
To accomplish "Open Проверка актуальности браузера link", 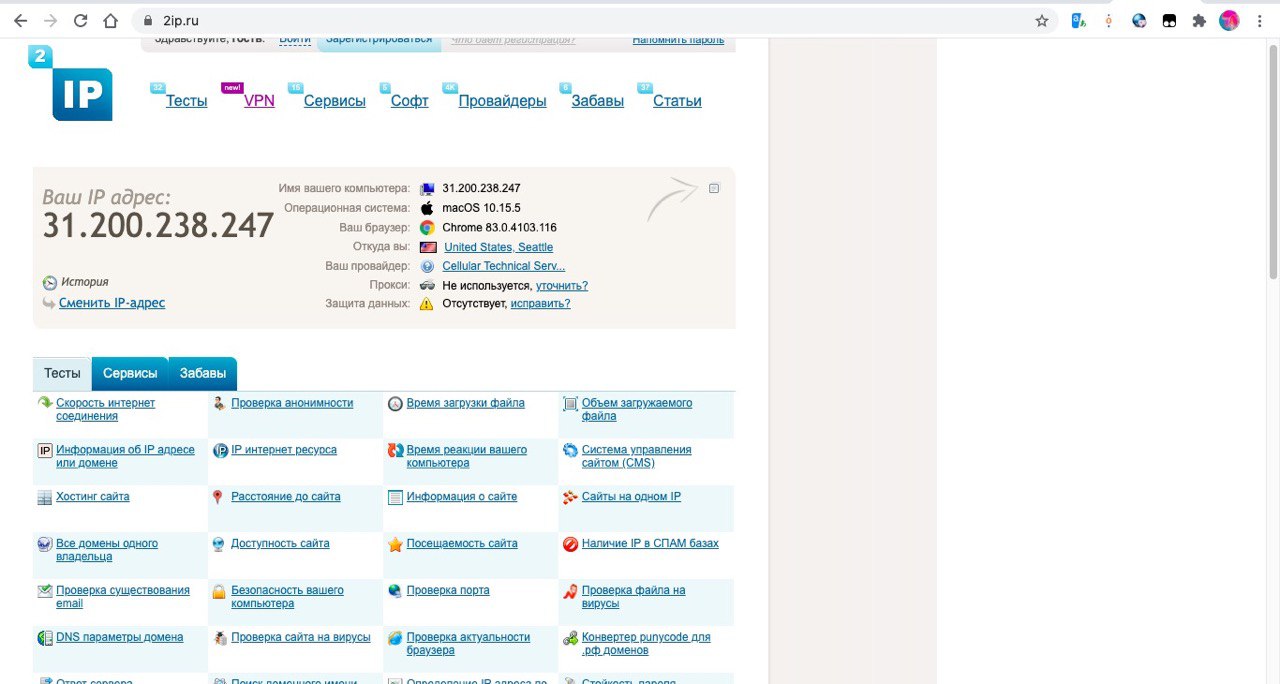I will click(x=468, y=644).
